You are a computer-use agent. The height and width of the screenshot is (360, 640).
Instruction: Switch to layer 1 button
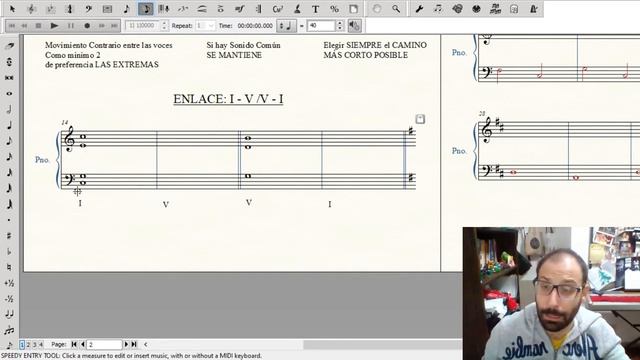(22, 344)
